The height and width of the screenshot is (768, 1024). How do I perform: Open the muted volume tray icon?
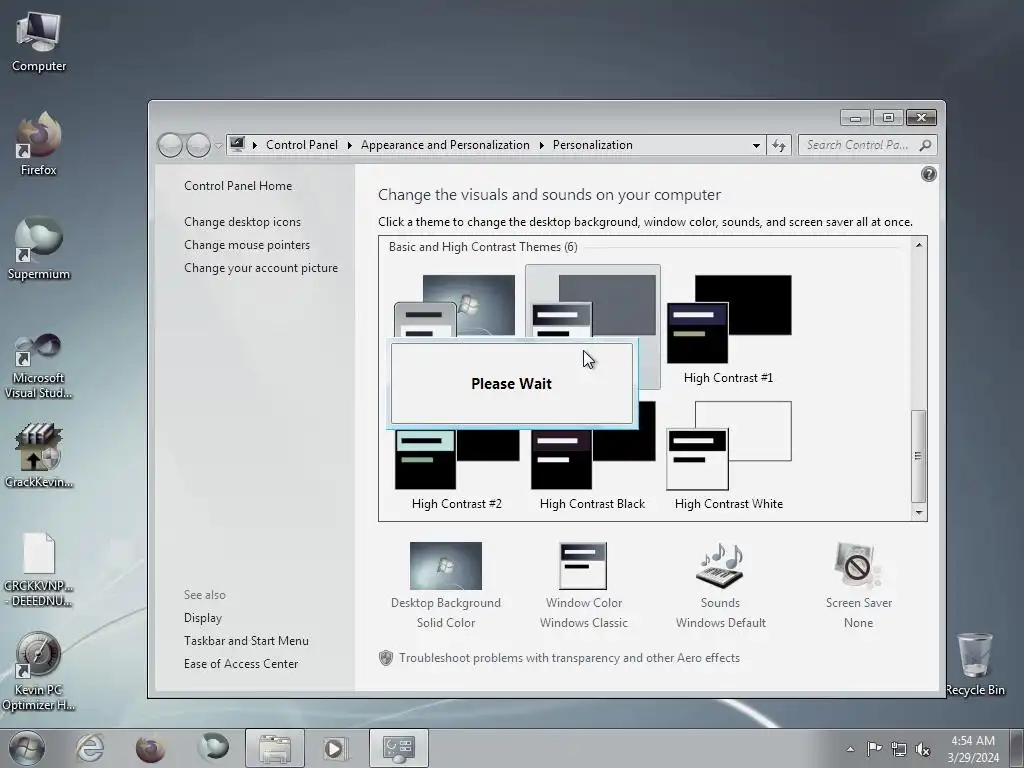tap(923, 749)
